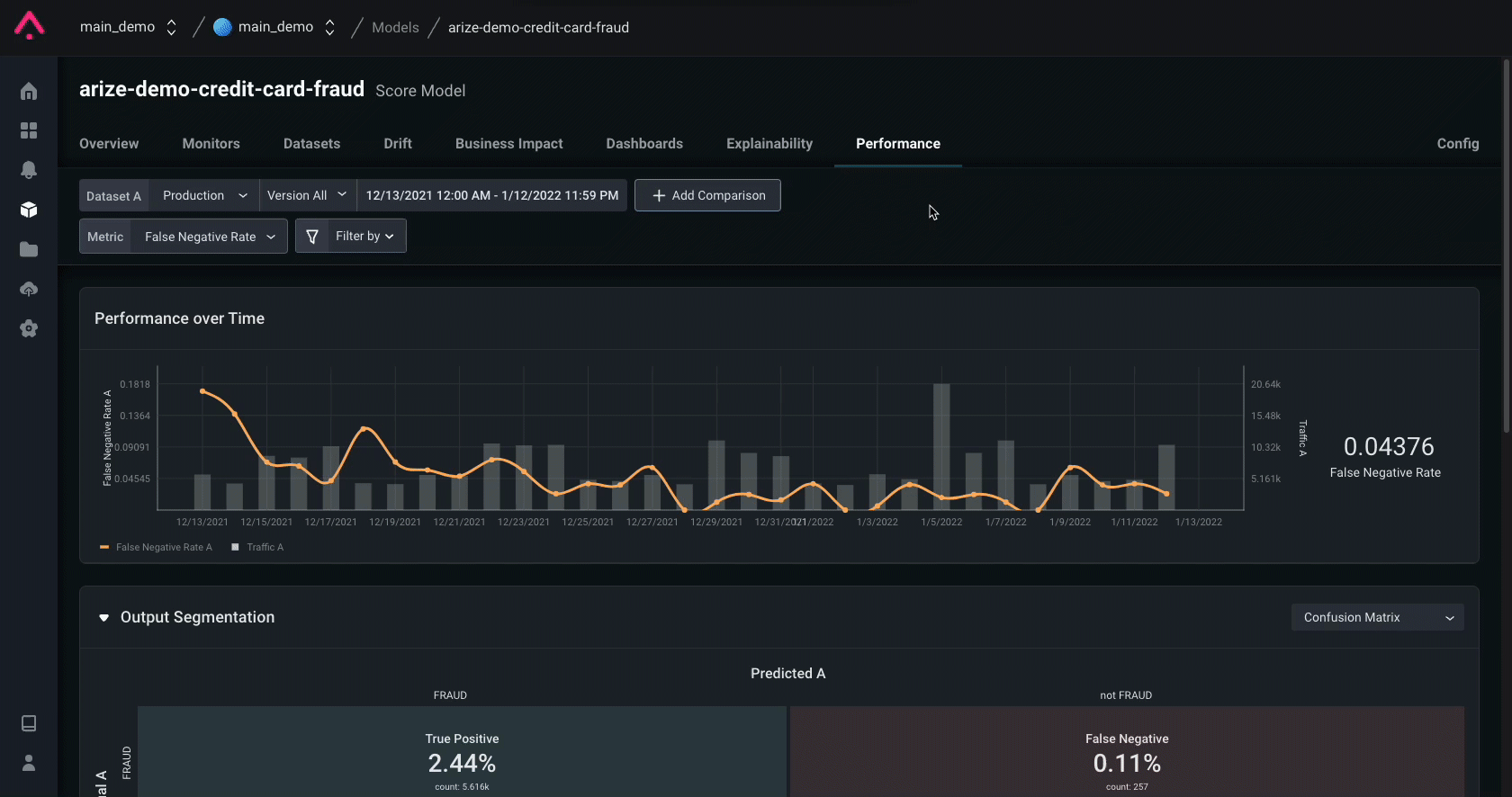Open the Config tab
The image size is (1512, 797).
pos(1458,144)
